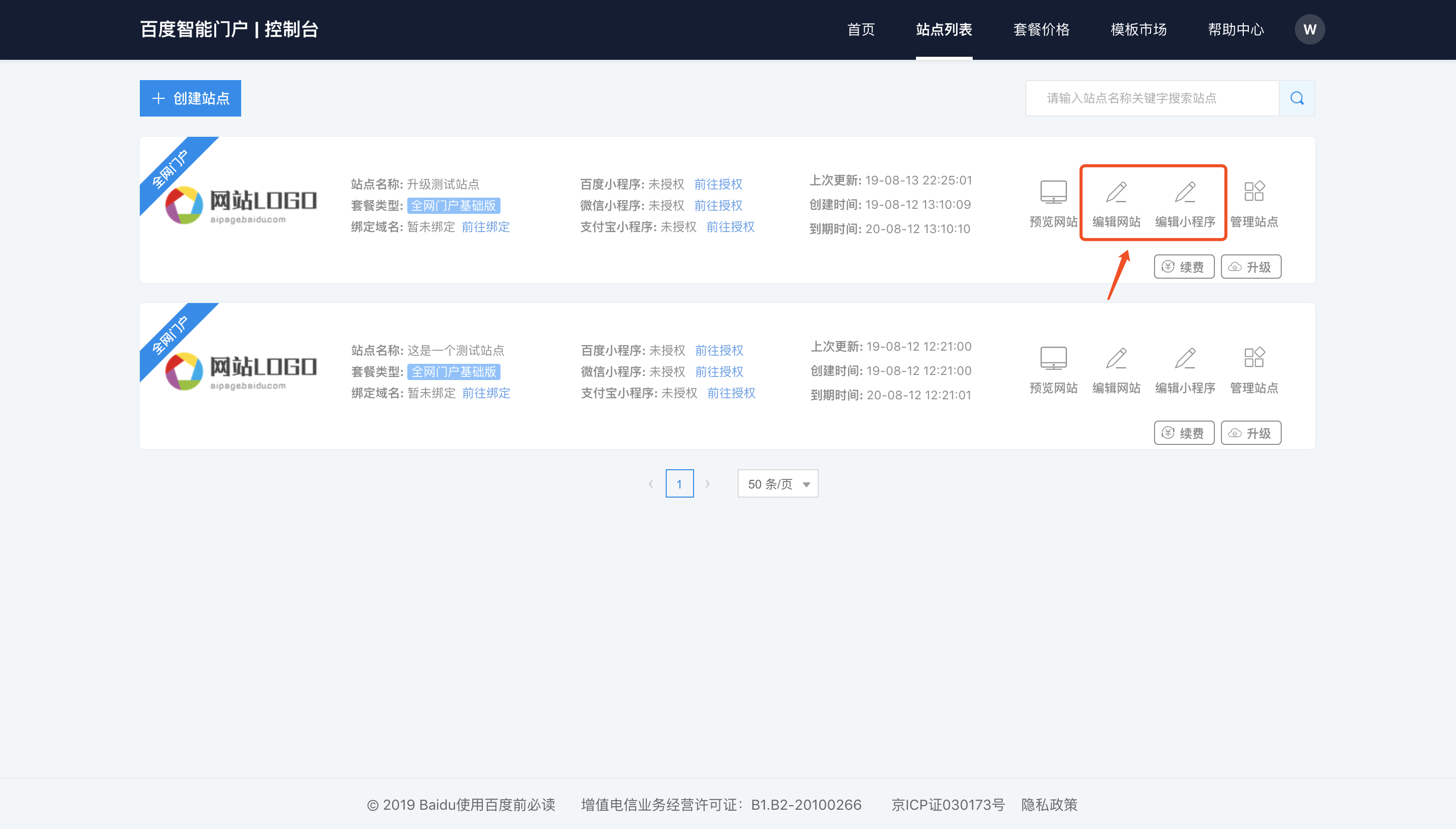The image size is (1456, 829).
Task: Click the next page arrow
Action: click(708, 483)
